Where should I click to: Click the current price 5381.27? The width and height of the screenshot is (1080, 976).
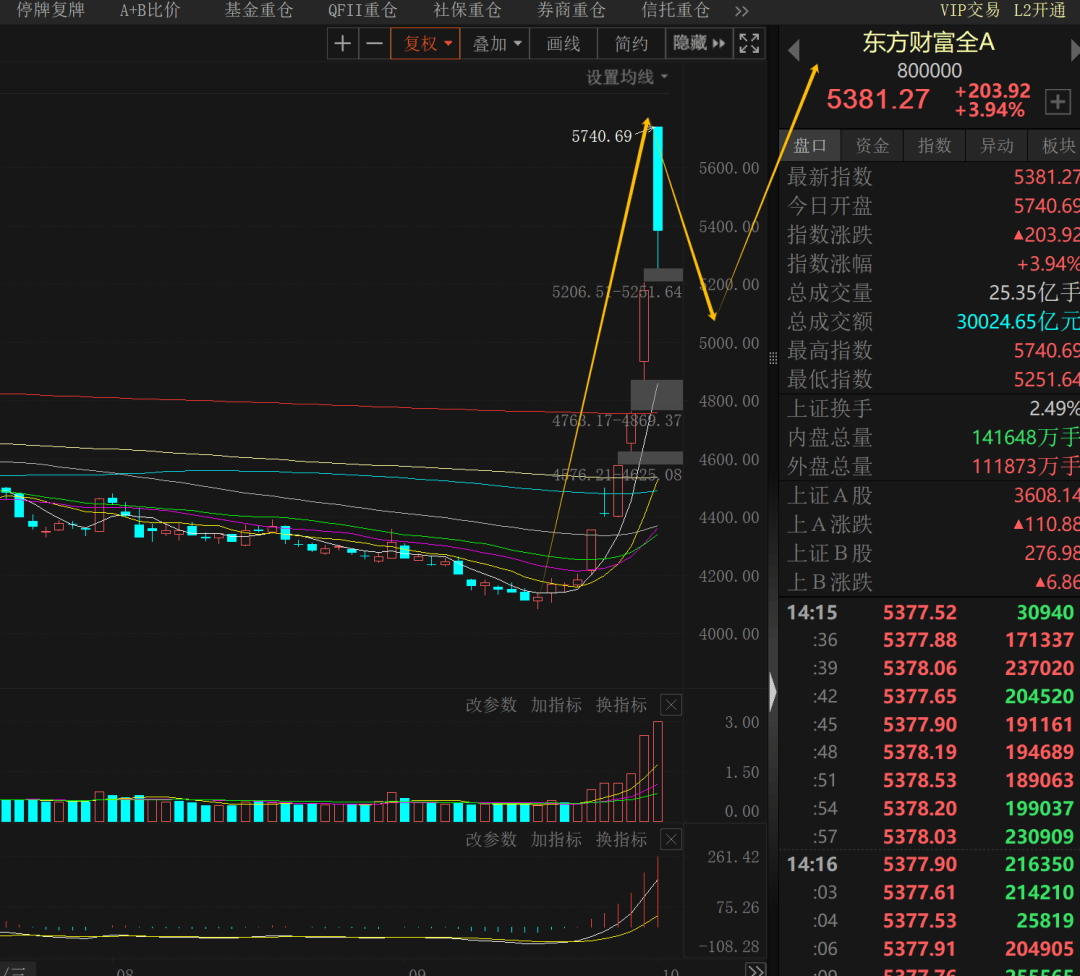(878, 100)
